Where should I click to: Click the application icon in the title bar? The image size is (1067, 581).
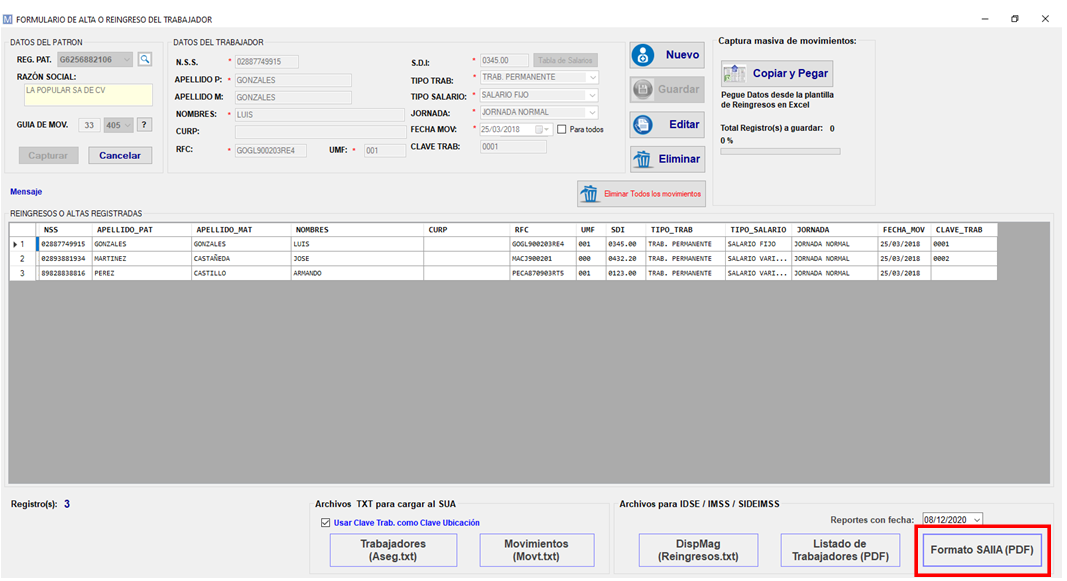coord(7,20)
